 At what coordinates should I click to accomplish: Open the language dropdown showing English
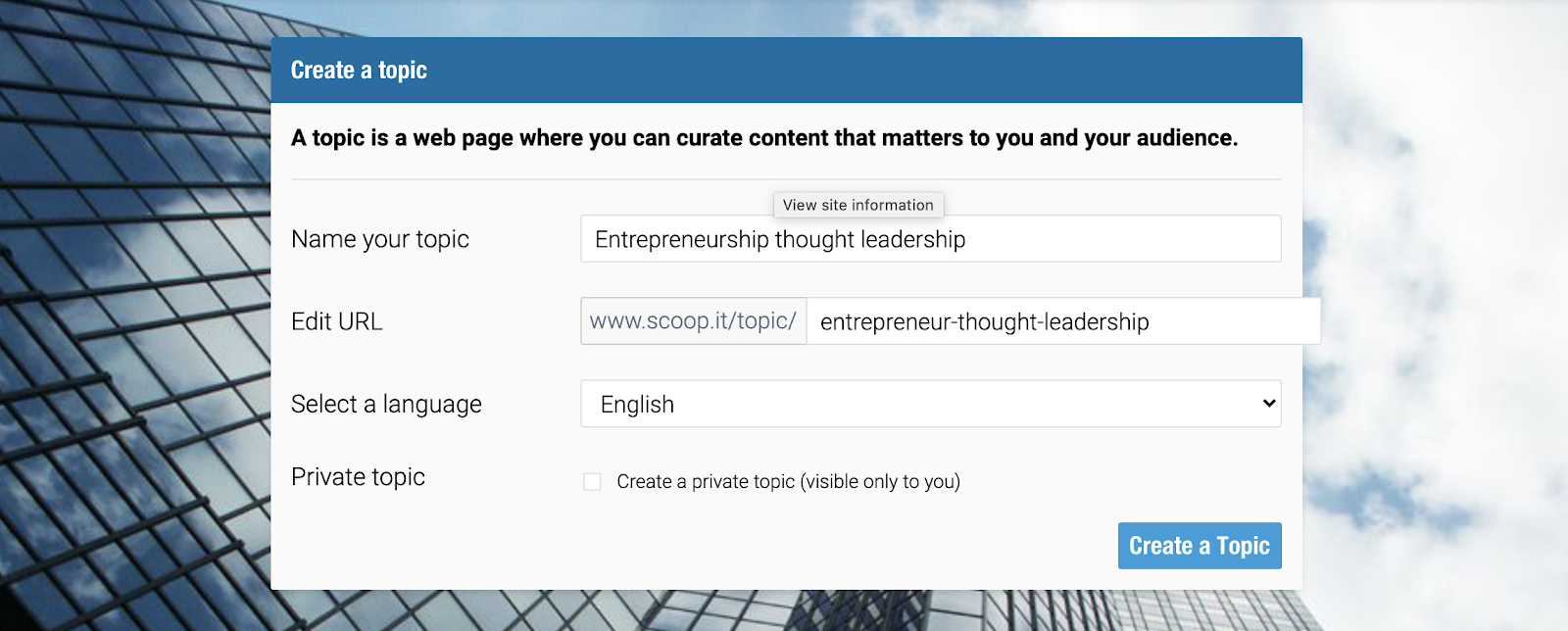(931, 404)
